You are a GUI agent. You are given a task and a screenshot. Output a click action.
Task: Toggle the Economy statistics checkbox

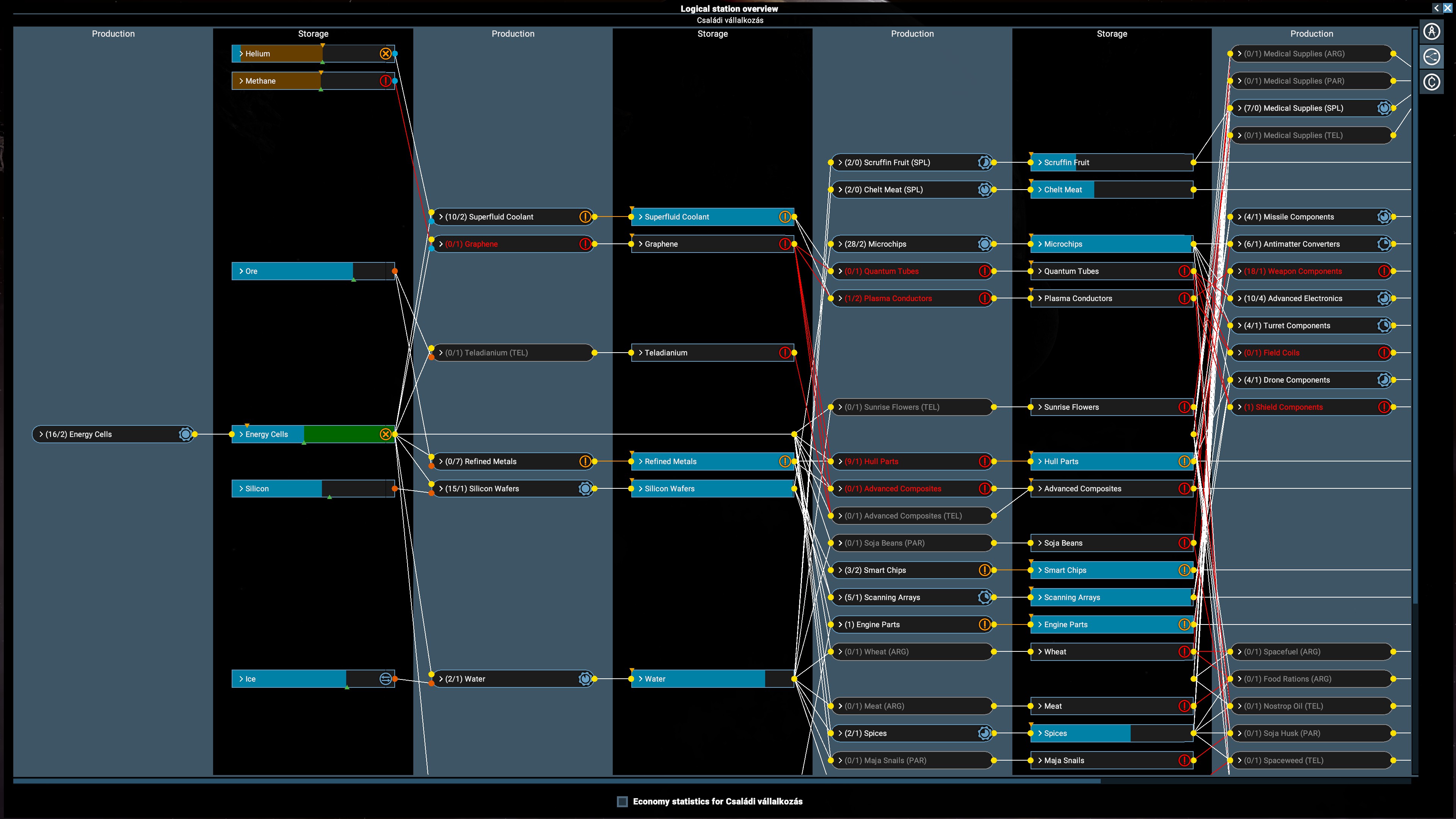(x=622, y=802)
